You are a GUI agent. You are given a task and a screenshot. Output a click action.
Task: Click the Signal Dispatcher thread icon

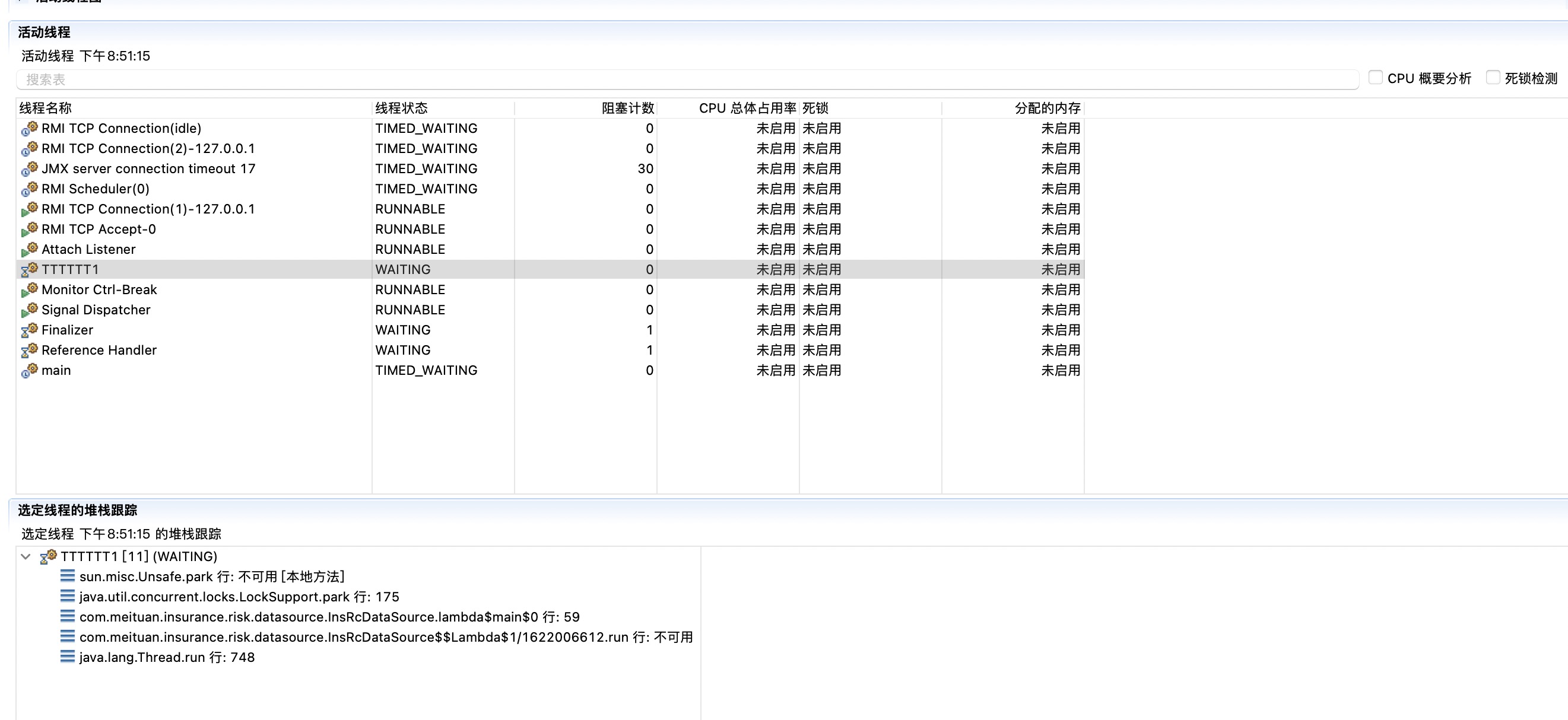(x=29, y=310)
